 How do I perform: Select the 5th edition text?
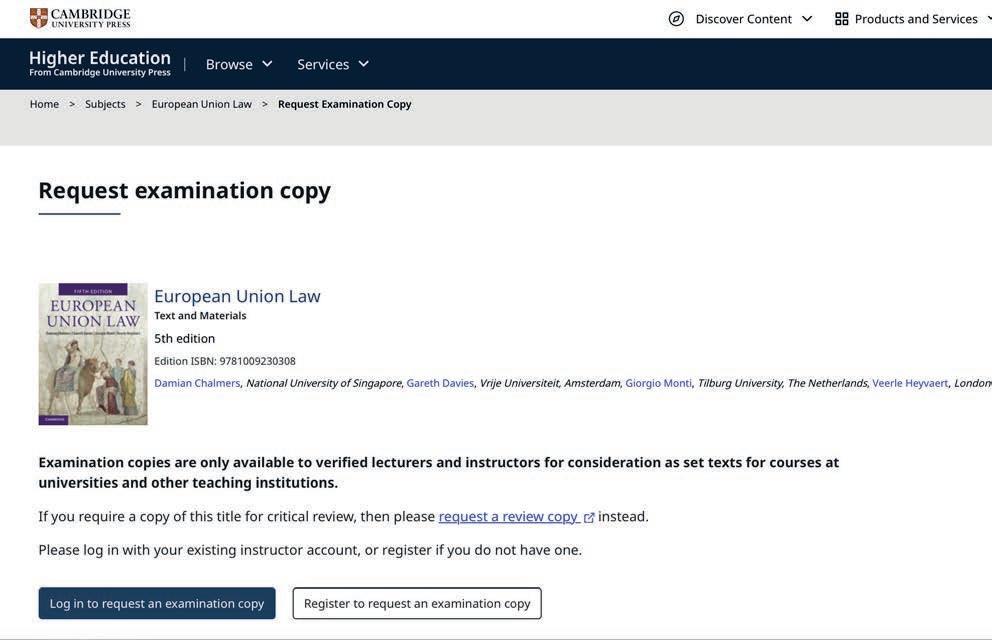(185, 338)
